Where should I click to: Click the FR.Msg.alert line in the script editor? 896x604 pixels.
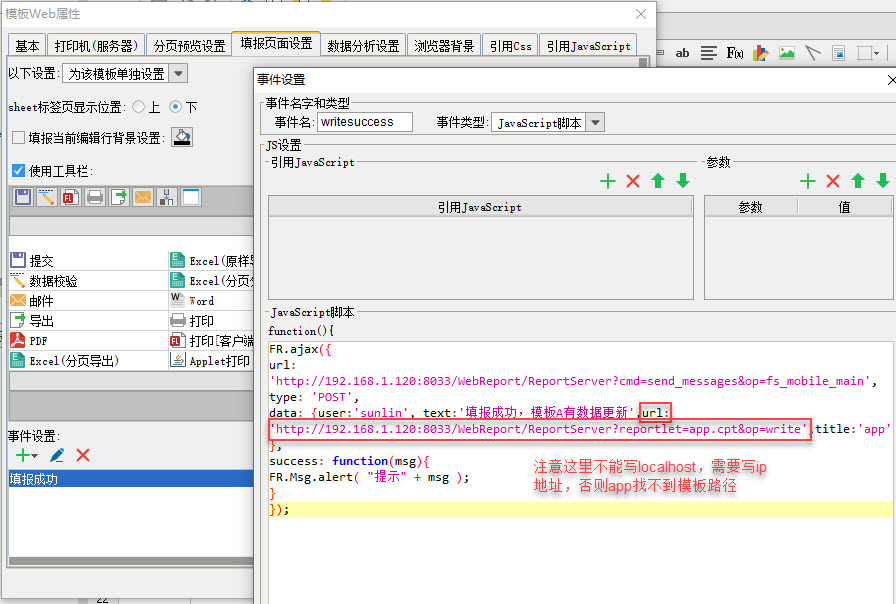(369, 477)
